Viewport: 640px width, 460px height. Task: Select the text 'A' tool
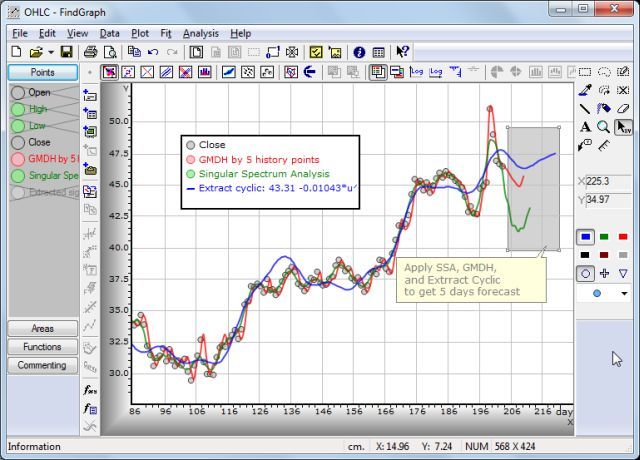pyautogui.click(x=585, y=127)
